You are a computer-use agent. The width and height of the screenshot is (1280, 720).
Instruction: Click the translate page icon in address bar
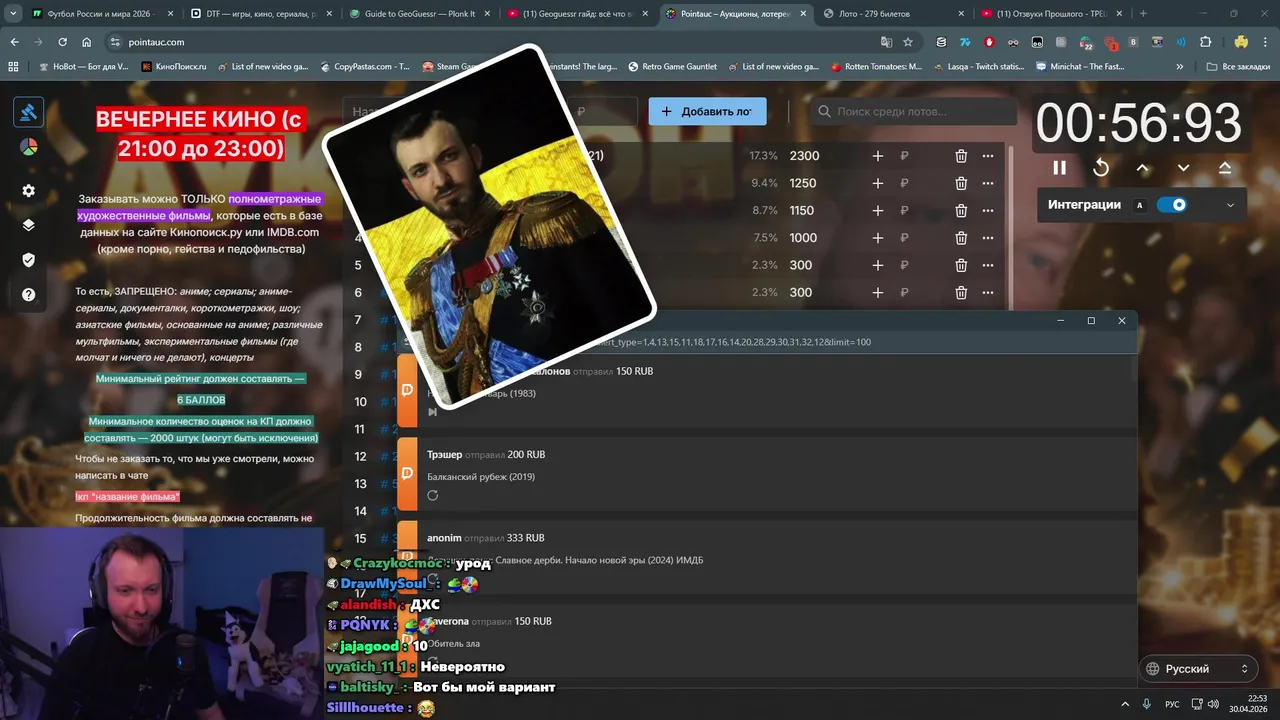(x=886, y=42)
